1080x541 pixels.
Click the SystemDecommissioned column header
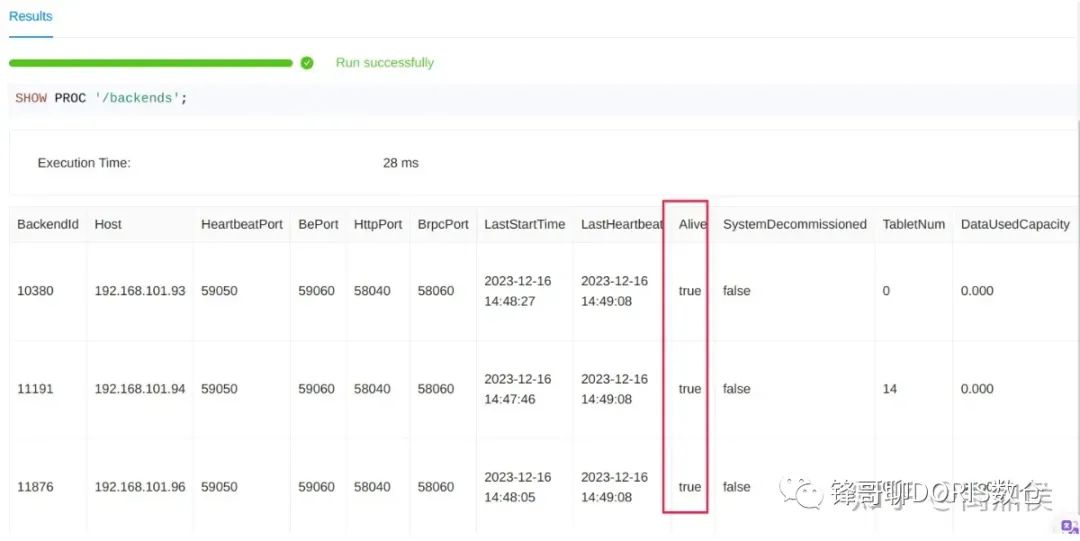click(x=795, y=225)
